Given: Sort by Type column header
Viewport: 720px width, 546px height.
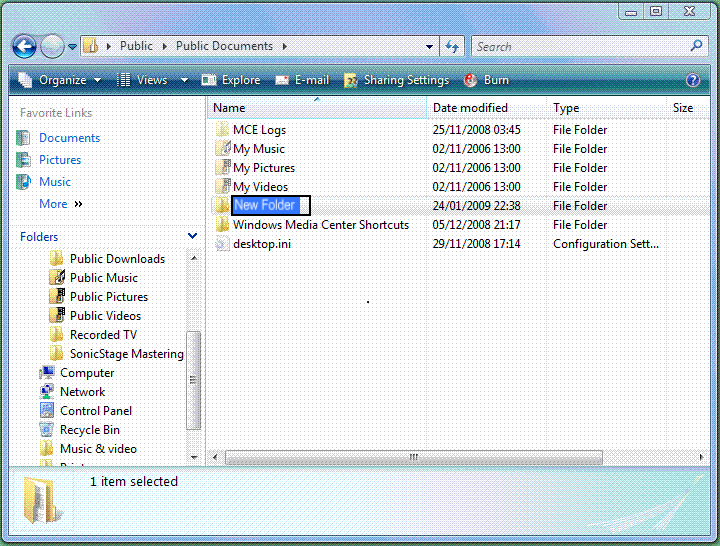Looking at the screenshot, I should coord(607,108).
